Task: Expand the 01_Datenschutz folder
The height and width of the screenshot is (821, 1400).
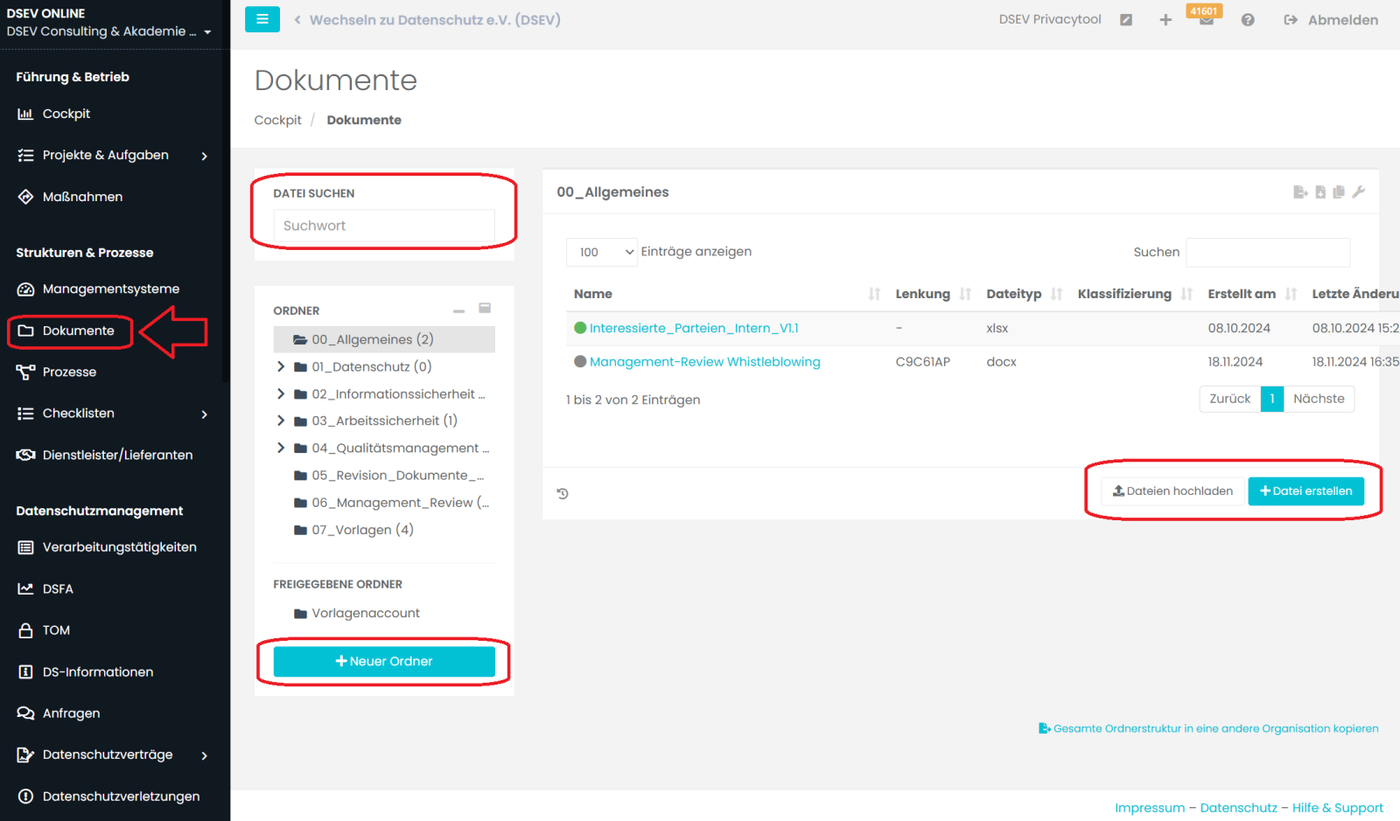Action: coord(281,367)
